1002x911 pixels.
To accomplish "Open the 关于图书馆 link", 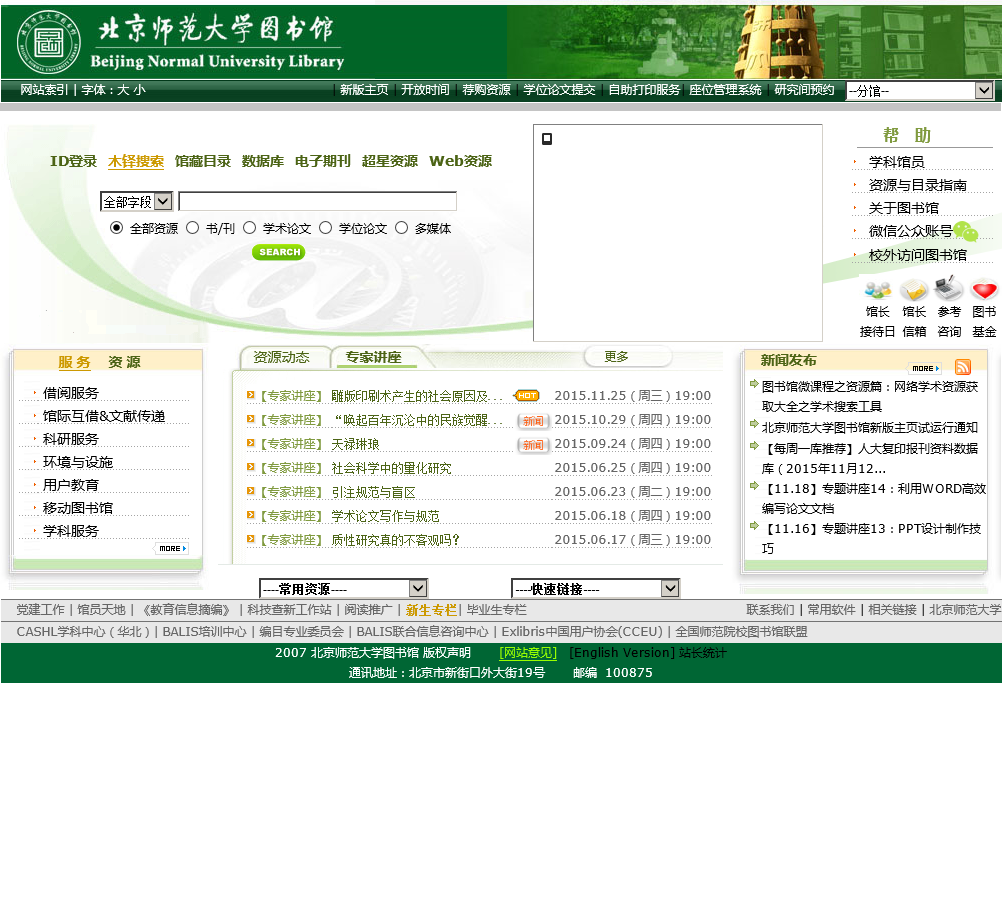I will pos(904,208).
